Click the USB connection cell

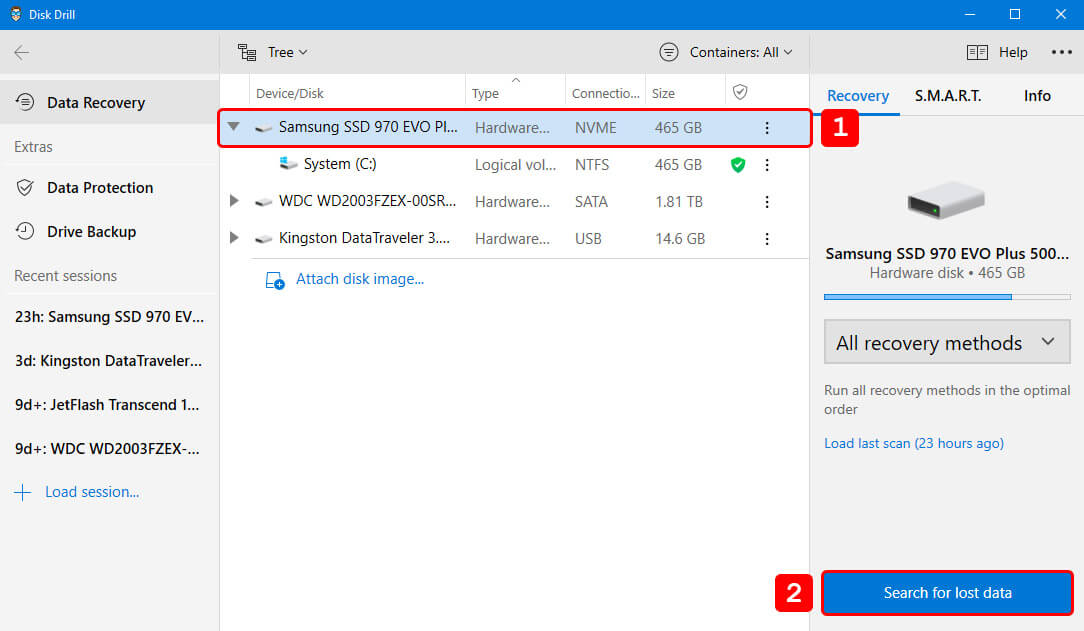tap(588, 238)
